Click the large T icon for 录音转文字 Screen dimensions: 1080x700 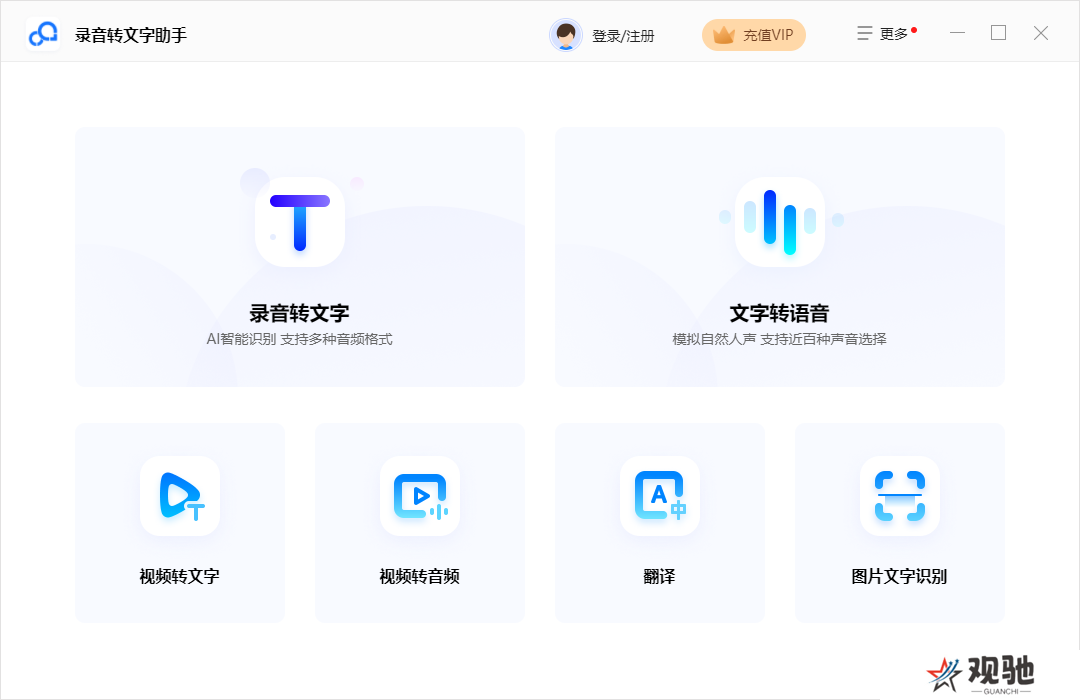click(300, 222)
